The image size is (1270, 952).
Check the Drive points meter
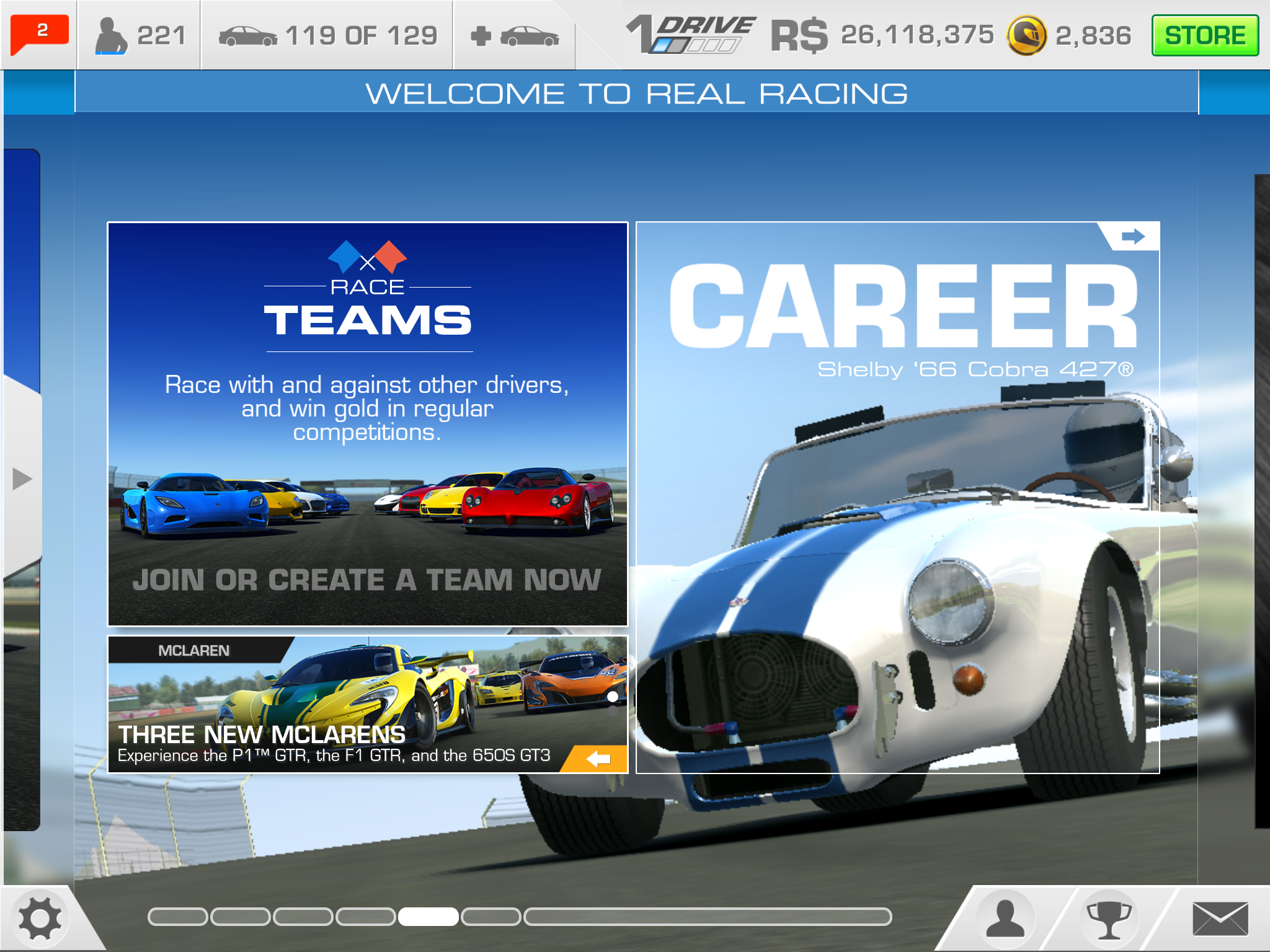(691, 35)
